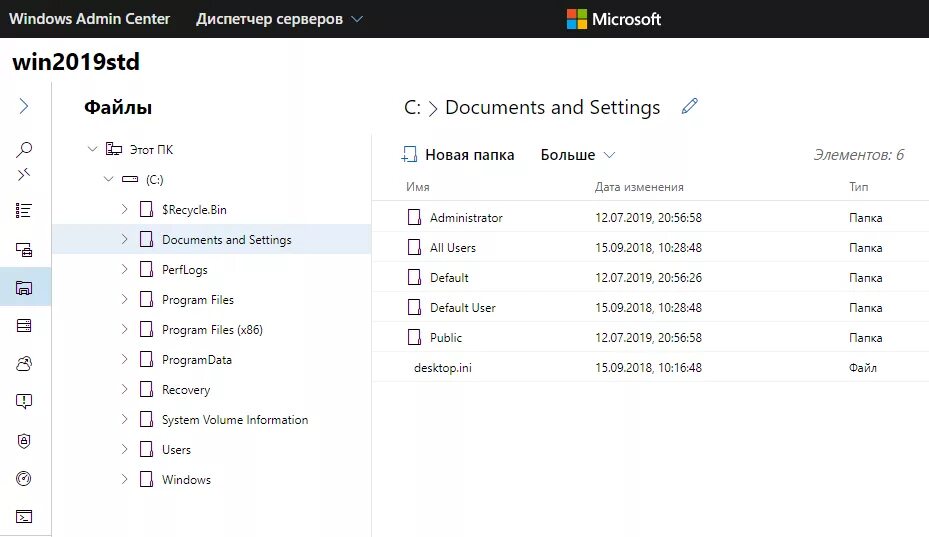Sort by Дата изменения column header
929x537 pixels.
pos(639,187)
